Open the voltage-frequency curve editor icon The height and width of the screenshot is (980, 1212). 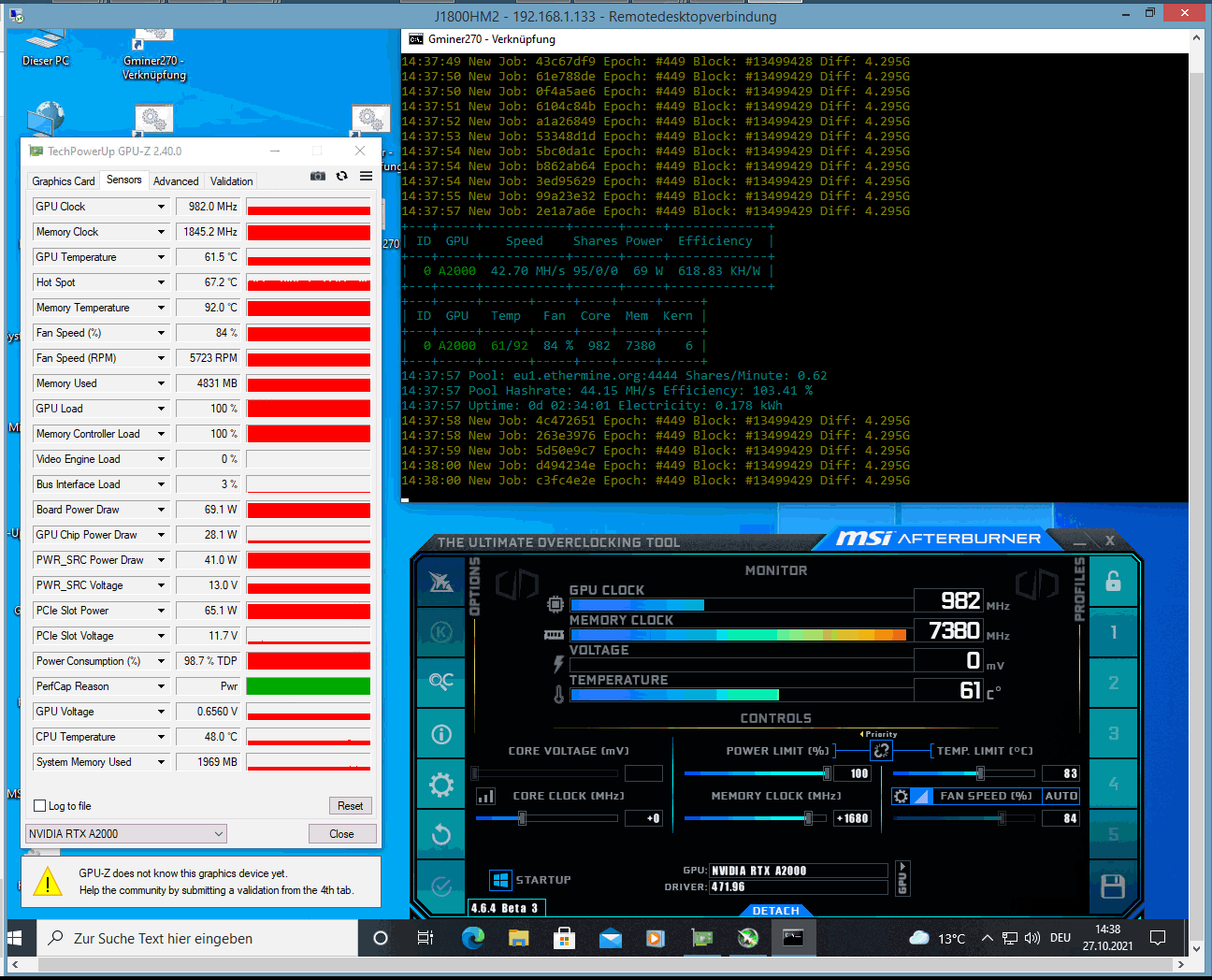[486, 796]
